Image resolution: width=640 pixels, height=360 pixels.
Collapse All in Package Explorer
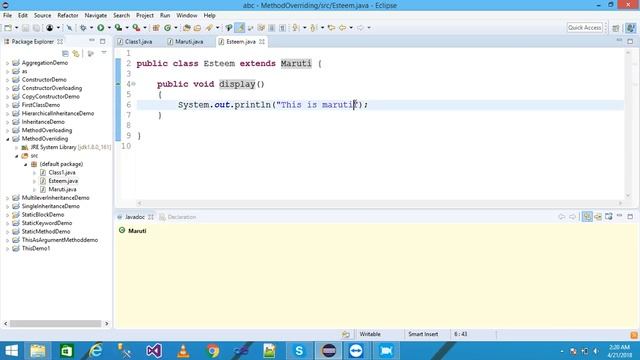click(x=65, y=53)
